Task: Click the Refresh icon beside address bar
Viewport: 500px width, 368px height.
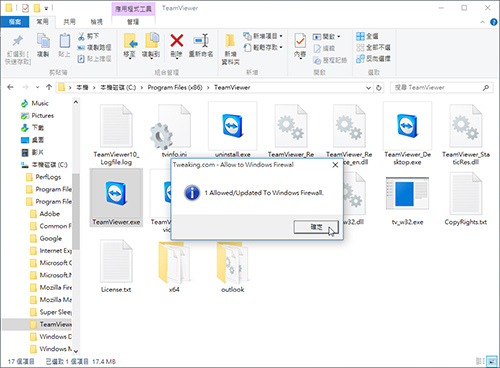Action: 378,88
